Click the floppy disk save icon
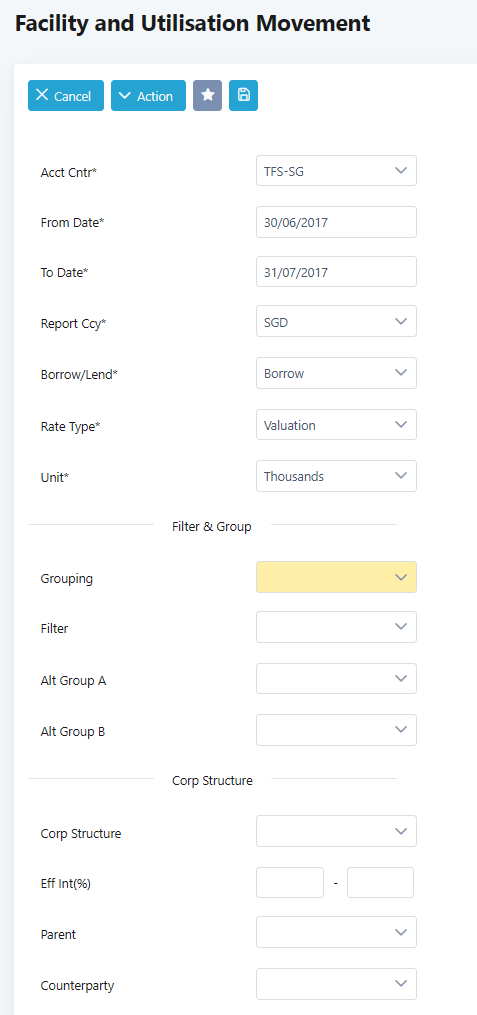The image size is (477, 1015). point(243,96)
